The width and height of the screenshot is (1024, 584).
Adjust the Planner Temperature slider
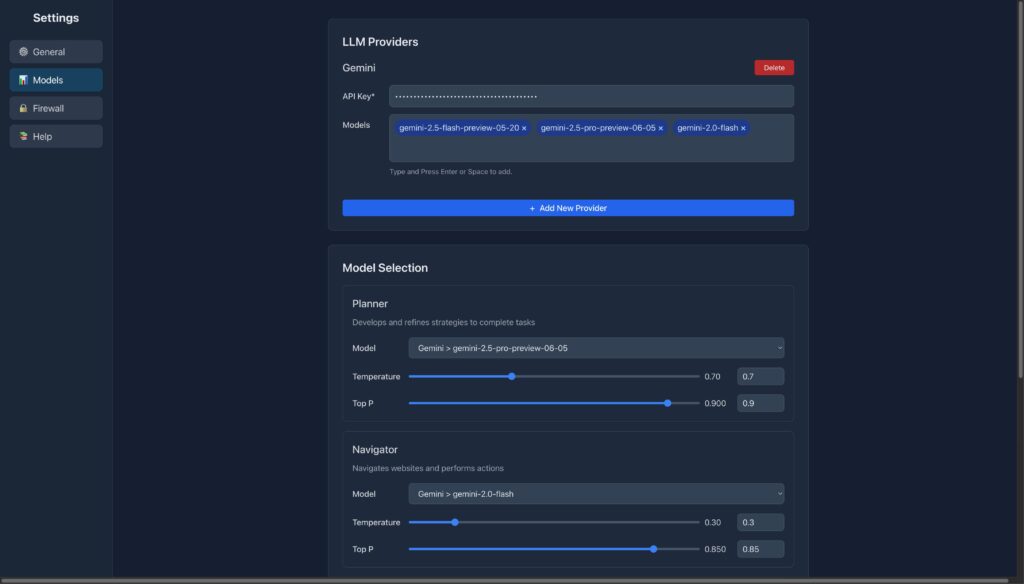(x=511, y=376)
